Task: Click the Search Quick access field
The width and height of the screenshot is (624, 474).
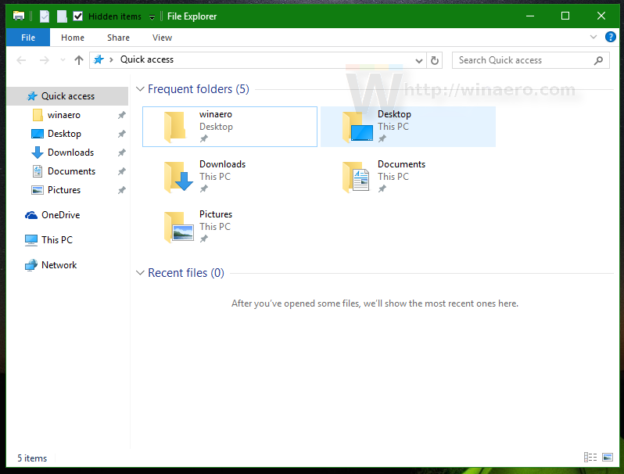Action: 528,60
